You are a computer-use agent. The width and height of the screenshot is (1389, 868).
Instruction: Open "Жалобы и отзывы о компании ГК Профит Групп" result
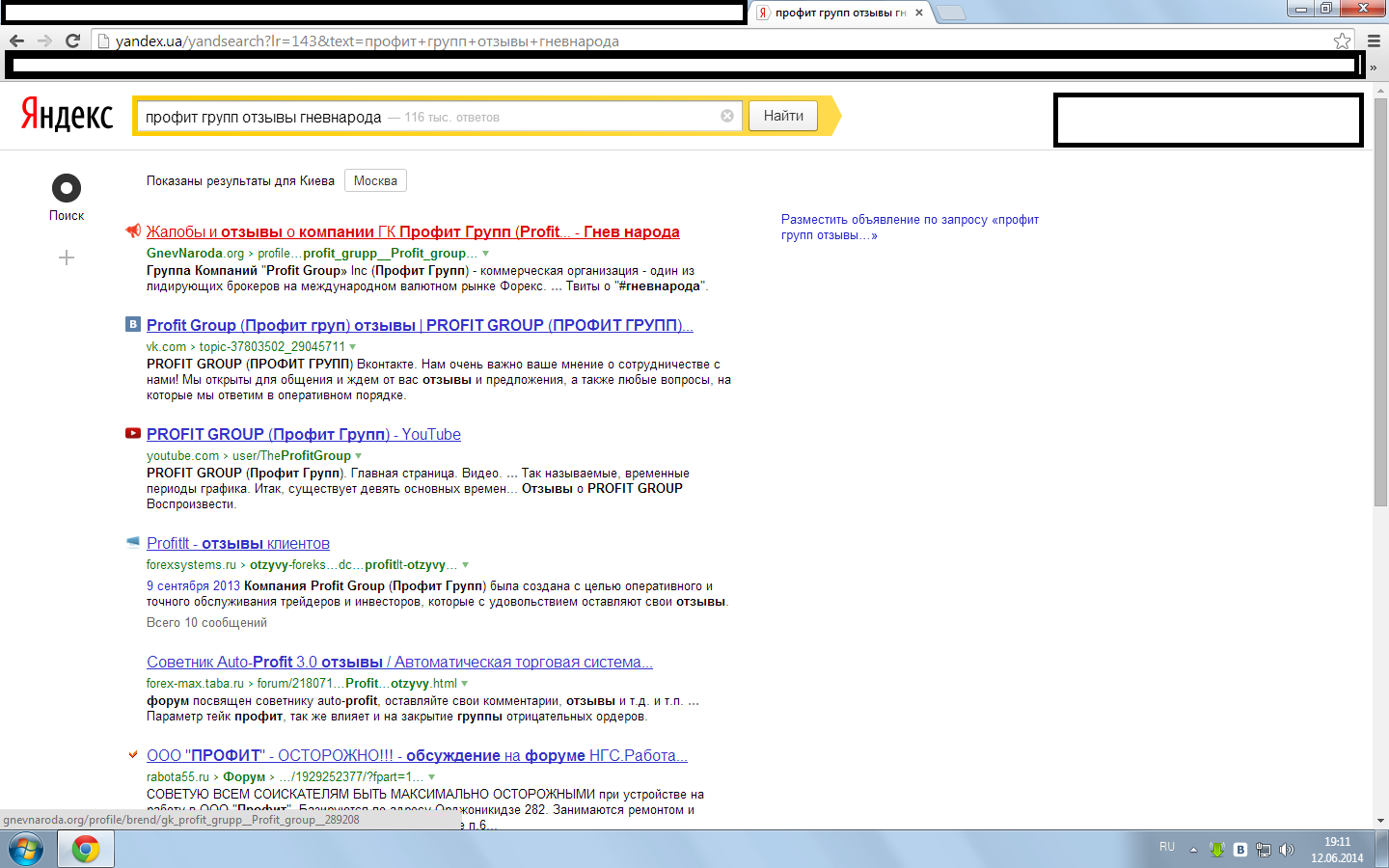[413, 231]
